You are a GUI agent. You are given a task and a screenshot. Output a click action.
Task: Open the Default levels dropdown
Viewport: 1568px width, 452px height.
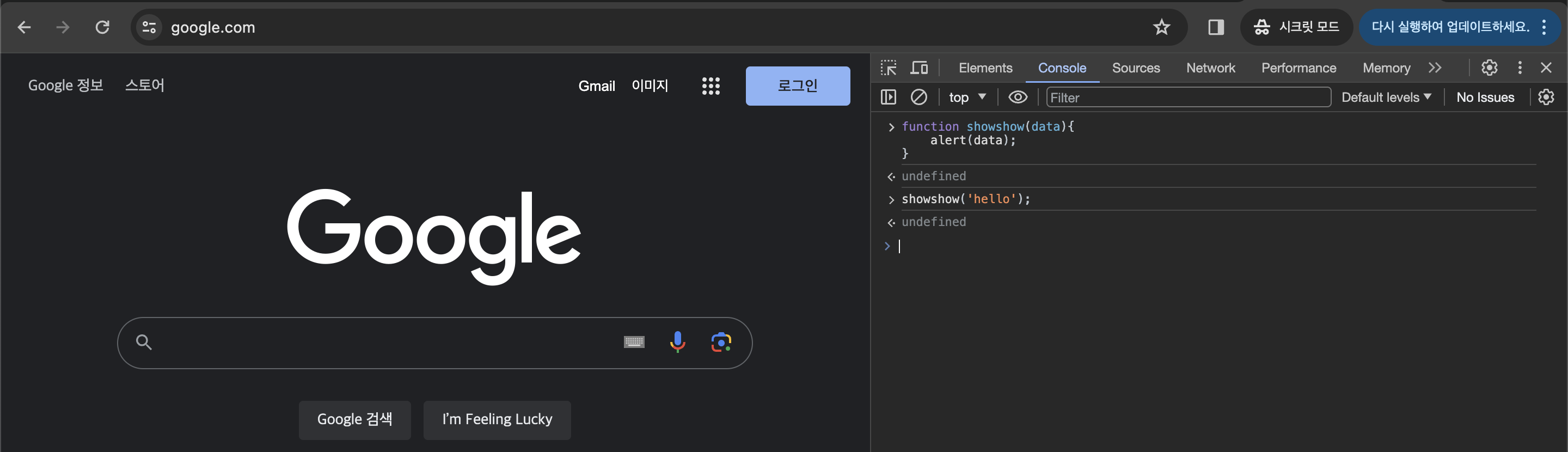tap(1386, 97)
